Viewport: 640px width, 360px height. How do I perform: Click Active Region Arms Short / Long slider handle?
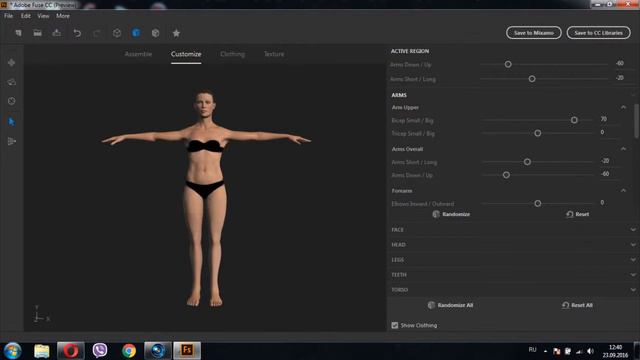pos(532,79)
